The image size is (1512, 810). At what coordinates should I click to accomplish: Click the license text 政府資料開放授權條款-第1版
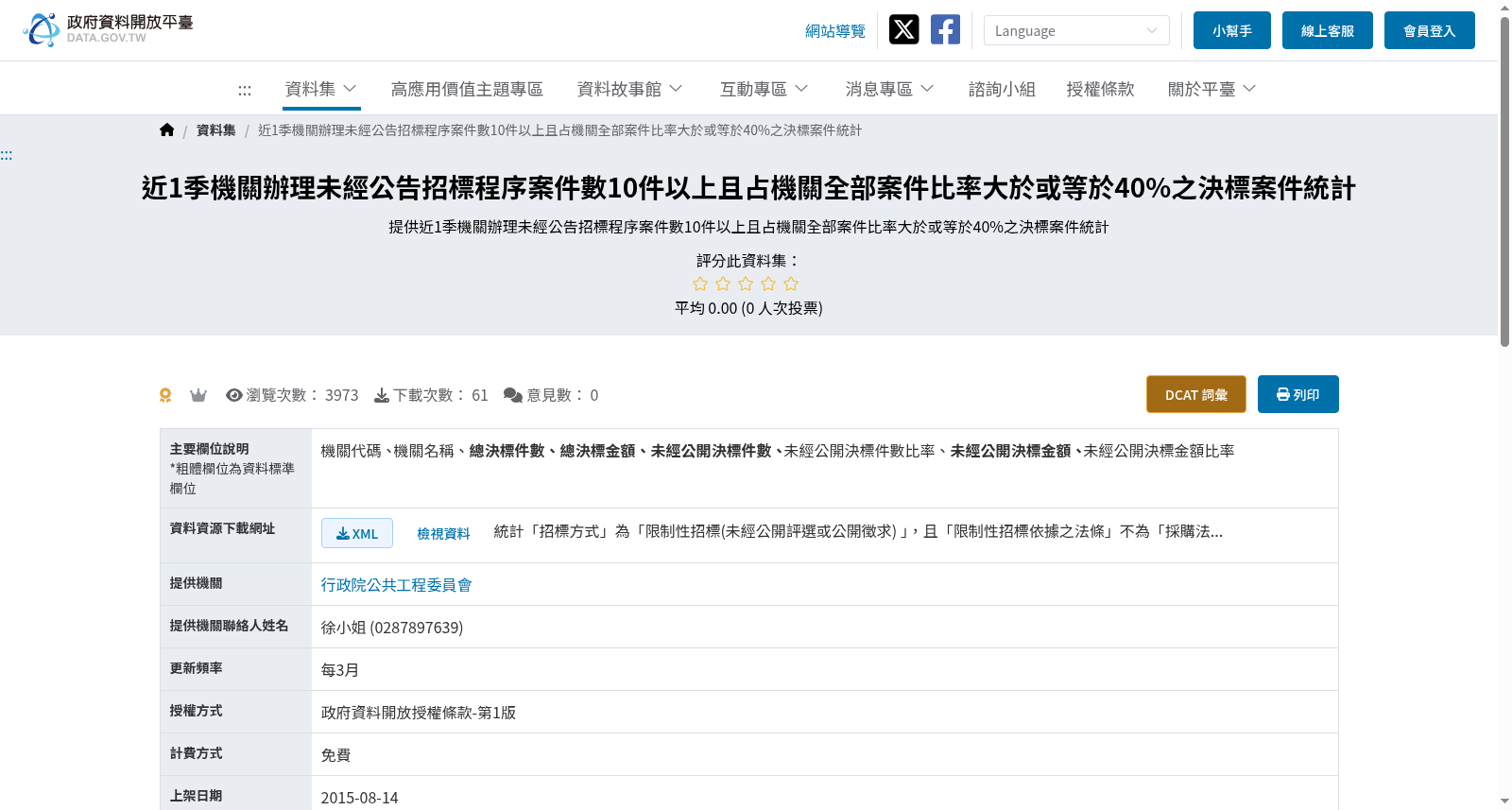419,713
